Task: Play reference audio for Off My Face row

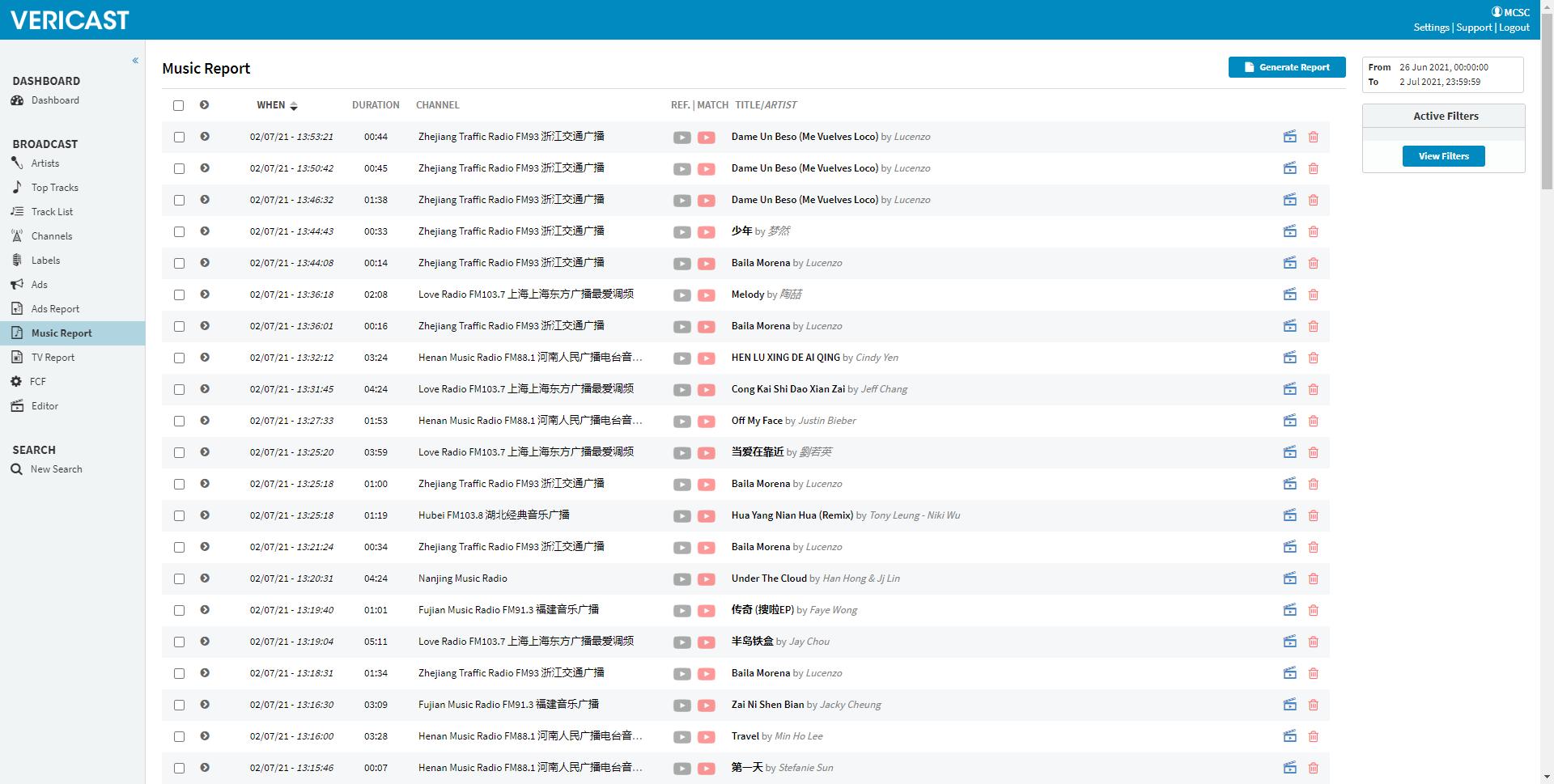Action: (682, 422)
